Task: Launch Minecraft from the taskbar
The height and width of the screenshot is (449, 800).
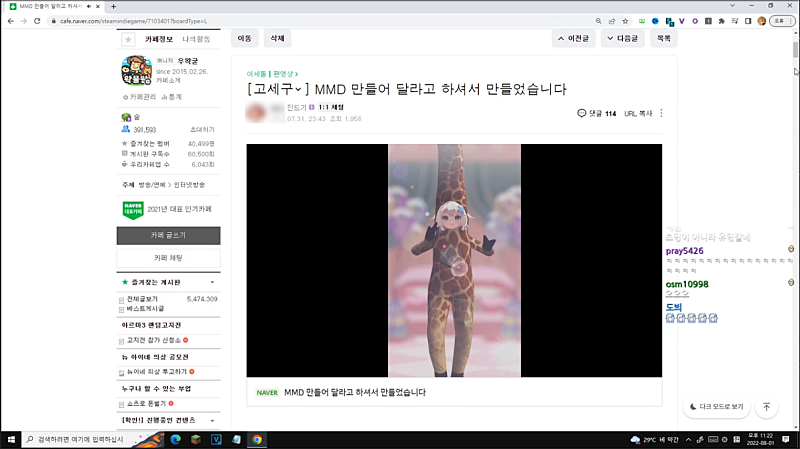Action: [196, 439]
